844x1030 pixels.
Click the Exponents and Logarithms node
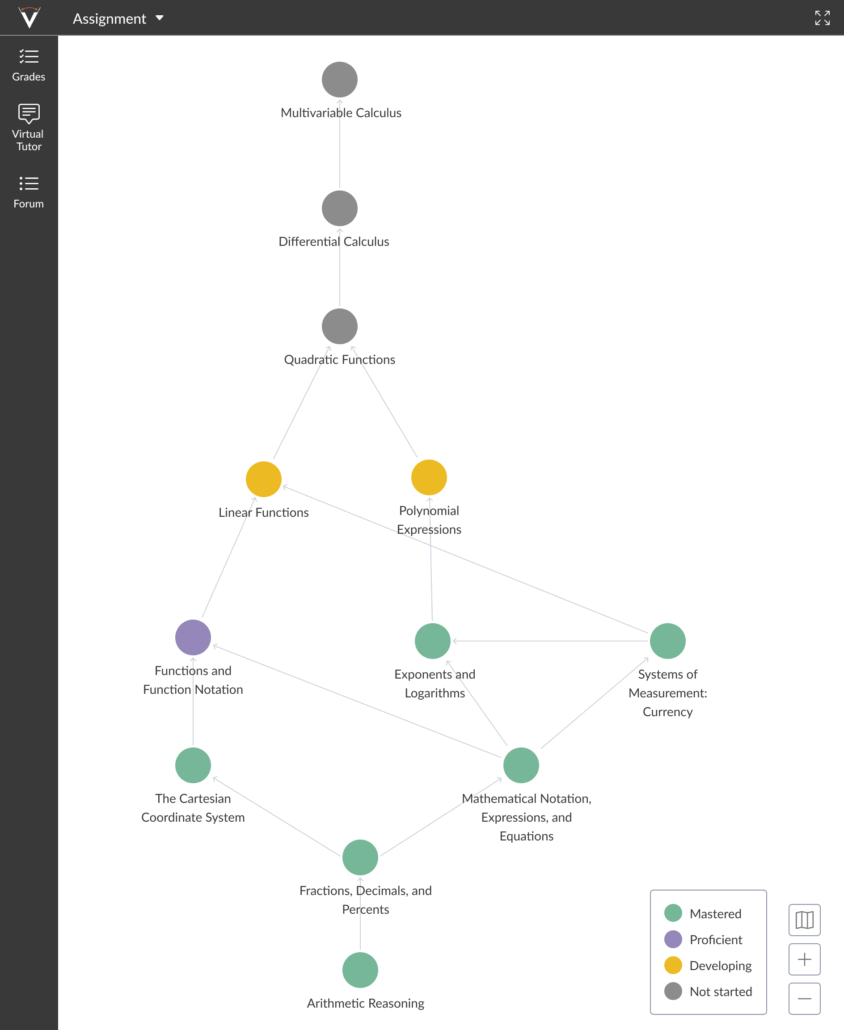point(433,641)
